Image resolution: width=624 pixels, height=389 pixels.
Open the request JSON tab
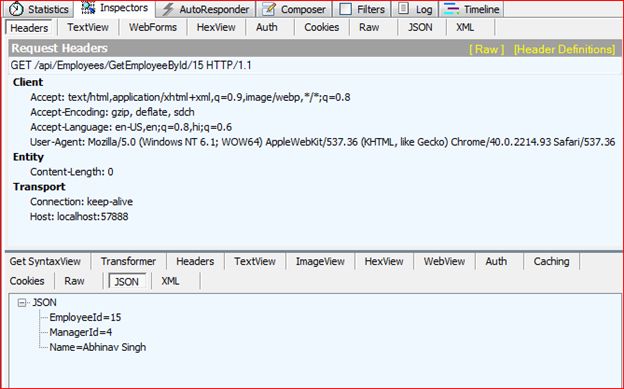tap(420, 27)
